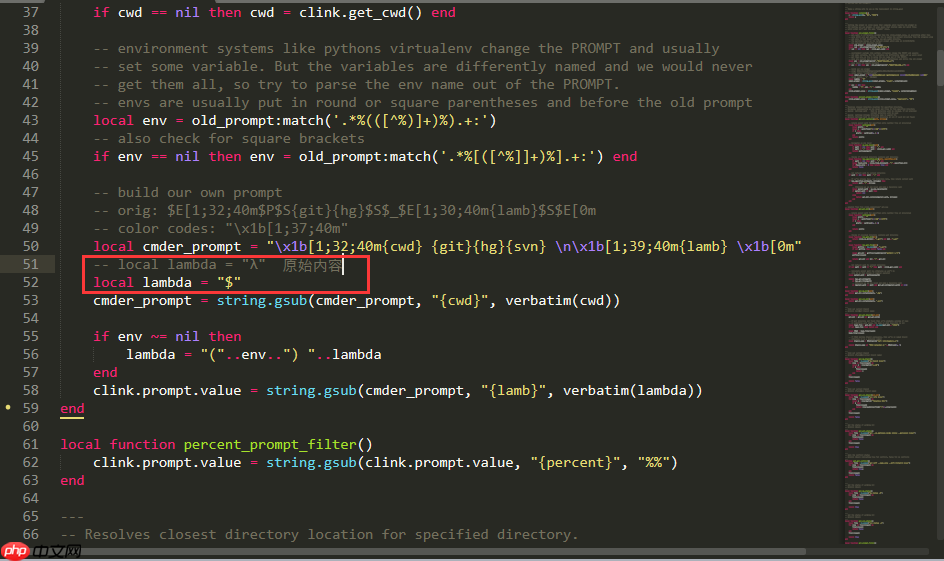Click function name "percent_prompt_filter"
This screenshot has width=944, height=561.
tap(270, 445)
